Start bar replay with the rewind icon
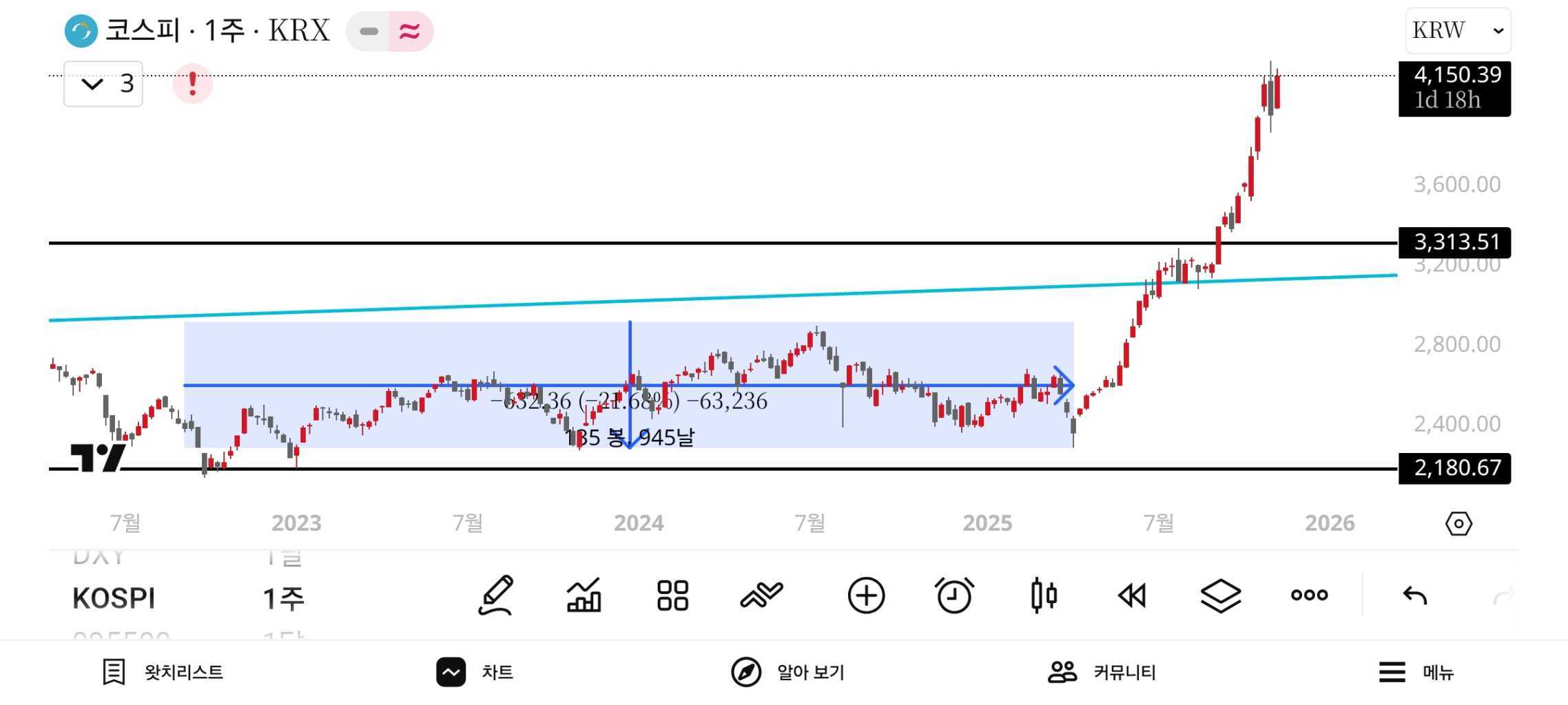1568x705 pixels. [x=1132, y=596]
